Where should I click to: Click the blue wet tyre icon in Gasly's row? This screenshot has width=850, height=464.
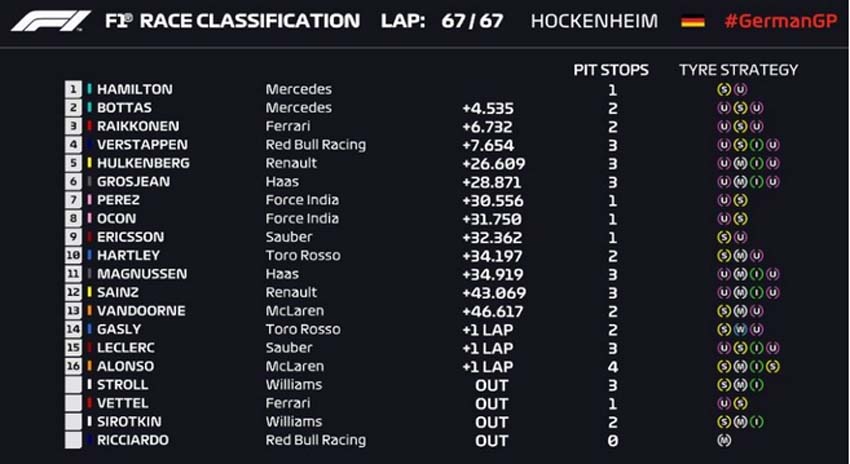[739, 329]
